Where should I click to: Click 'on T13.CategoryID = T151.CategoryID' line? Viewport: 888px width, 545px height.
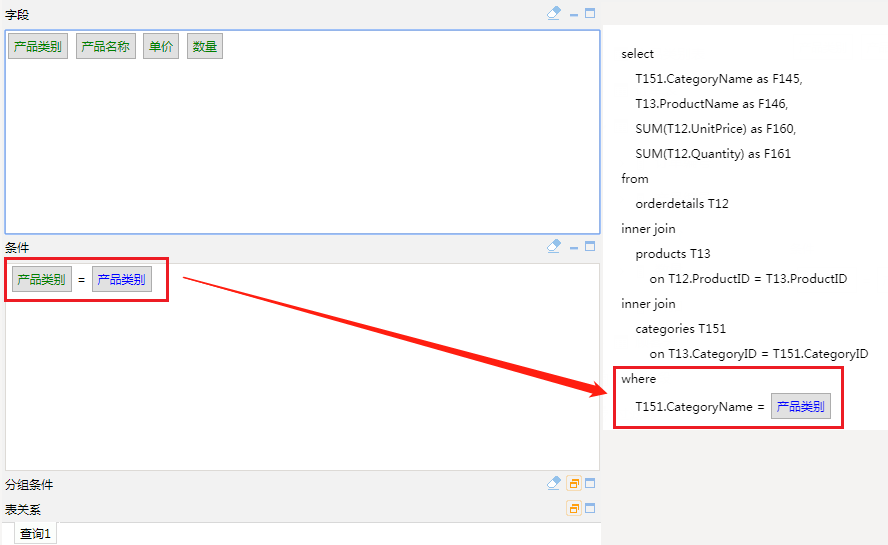(x=759, y=354)
